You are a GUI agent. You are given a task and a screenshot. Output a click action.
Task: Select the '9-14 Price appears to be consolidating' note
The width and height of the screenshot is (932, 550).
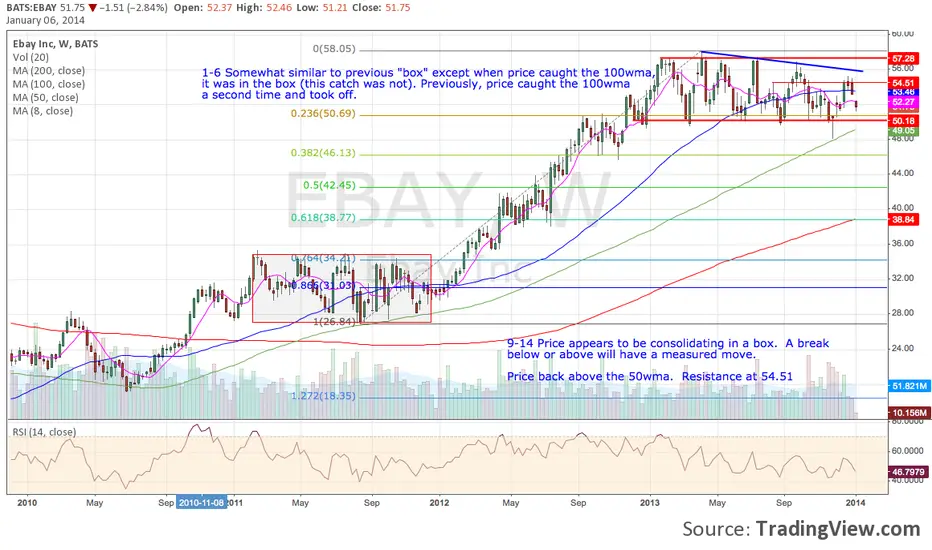[667, 349]
